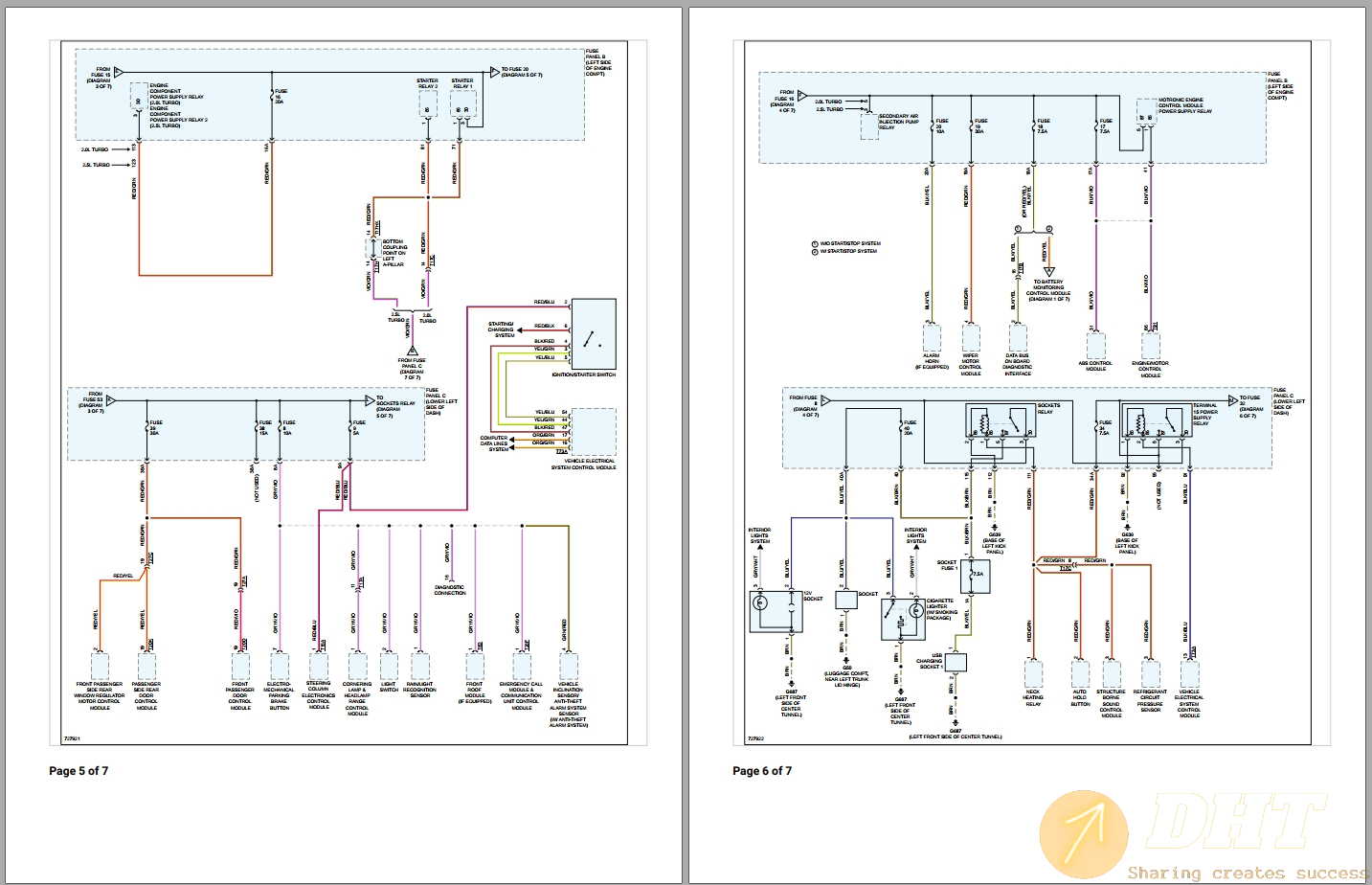Select the 12V socket component symbol

pyautogui.click(x=775, y=613)
